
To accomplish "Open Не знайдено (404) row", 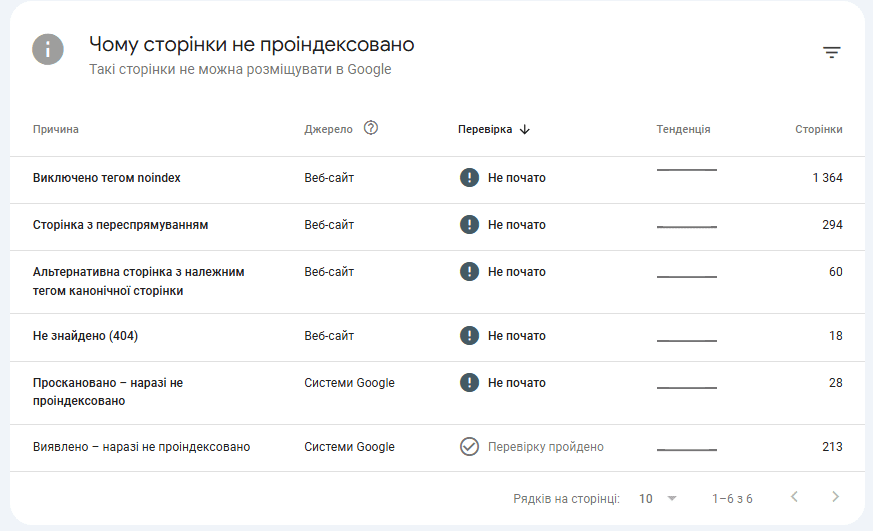I will [85, 336].
